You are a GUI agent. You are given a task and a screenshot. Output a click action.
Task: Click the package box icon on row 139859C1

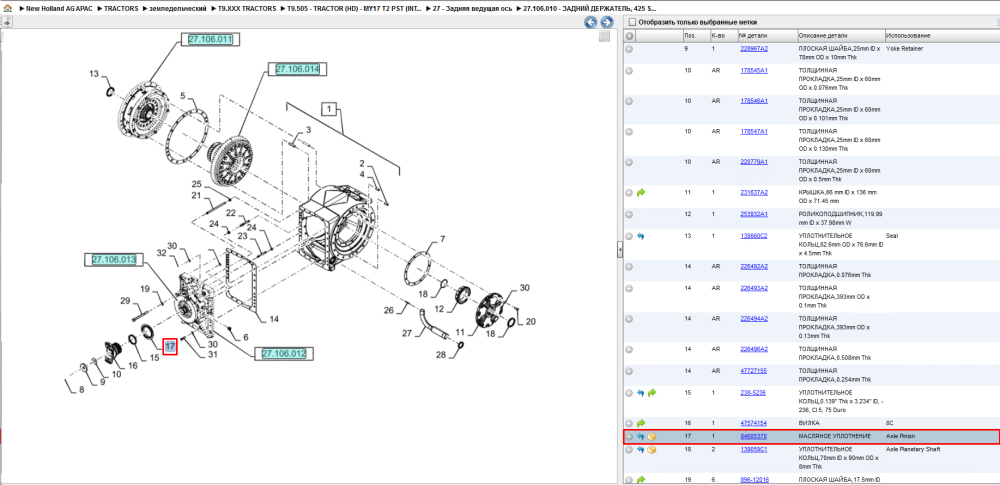[x=652, y=450]
